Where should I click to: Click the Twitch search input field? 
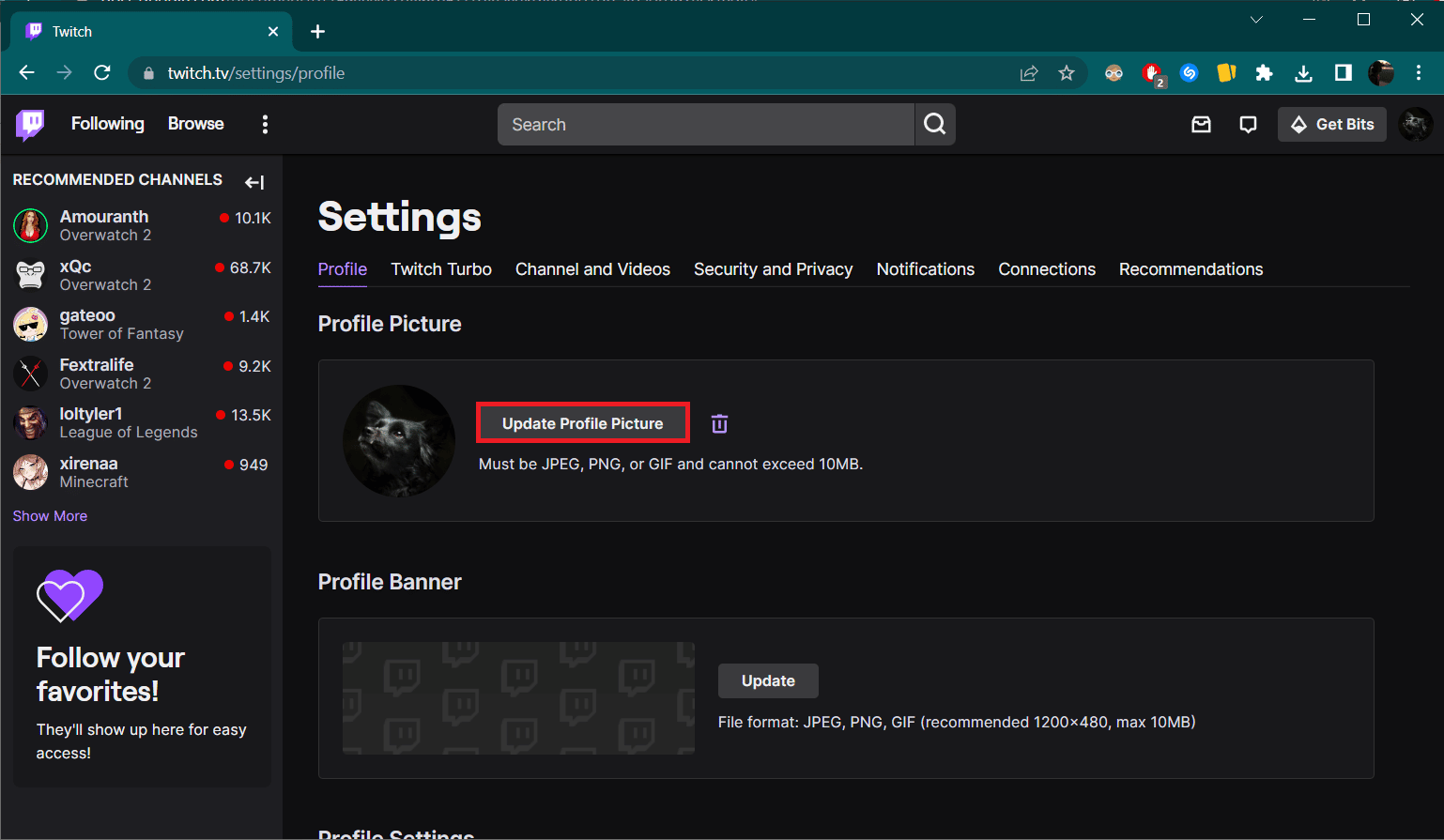[x=706, y=124]
